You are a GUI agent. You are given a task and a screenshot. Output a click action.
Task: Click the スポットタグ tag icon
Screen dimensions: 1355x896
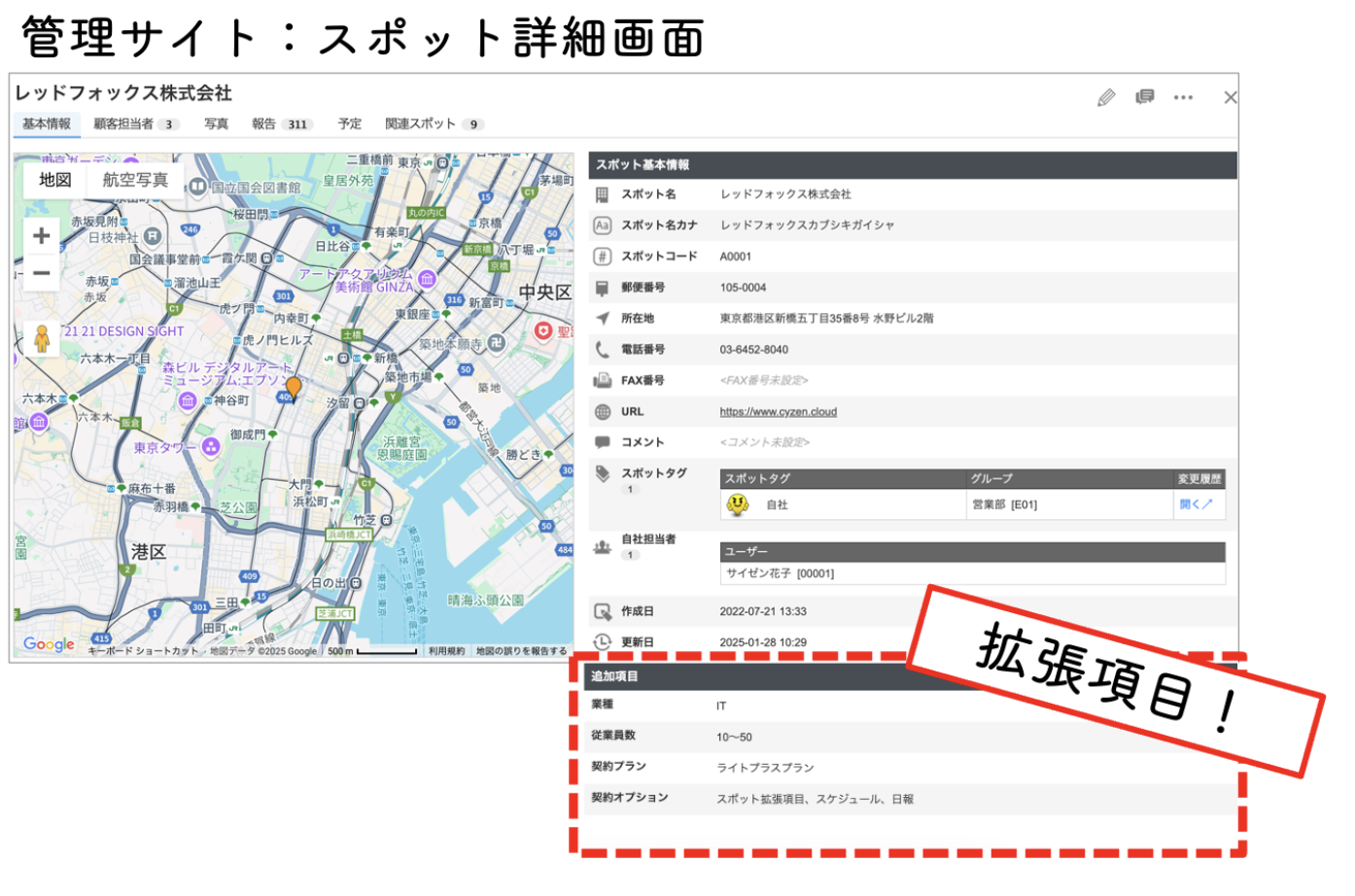603,473
